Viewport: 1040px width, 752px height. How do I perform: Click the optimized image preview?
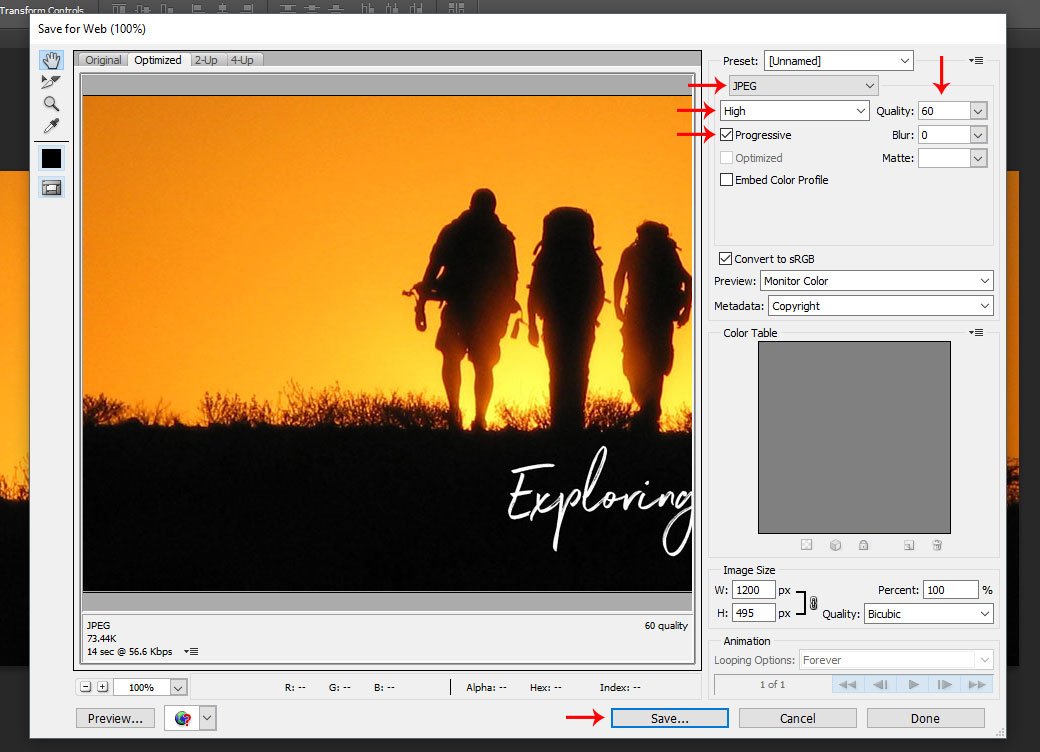tap(387, 344)
